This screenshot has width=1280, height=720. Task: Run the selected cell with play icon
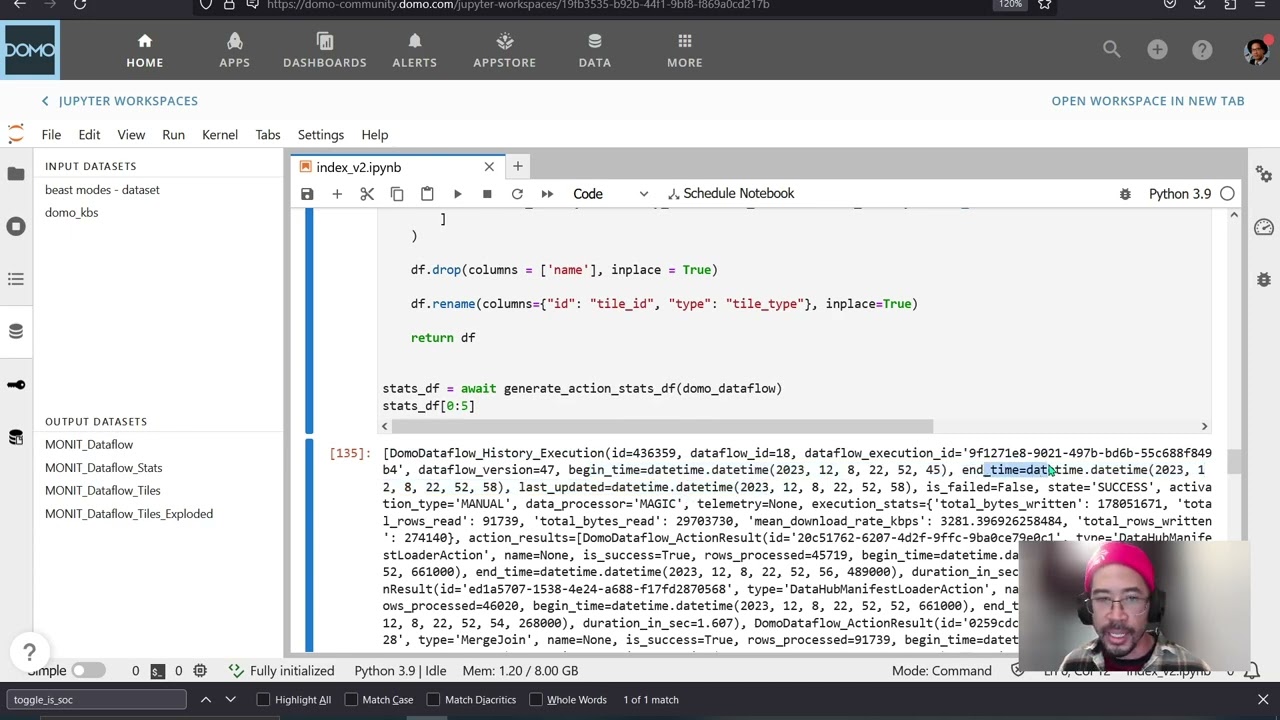click(x=457, y=193)
